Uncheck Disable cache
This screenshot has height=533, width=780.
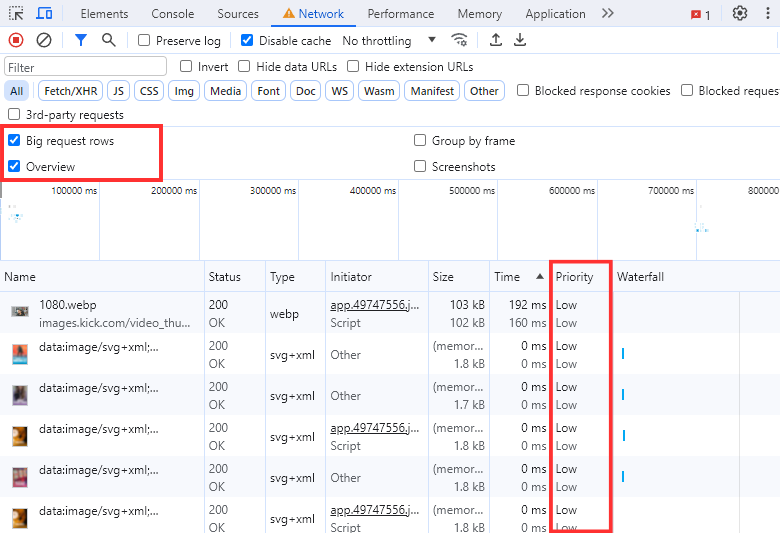pyautogui.click(x=247, y=40)
